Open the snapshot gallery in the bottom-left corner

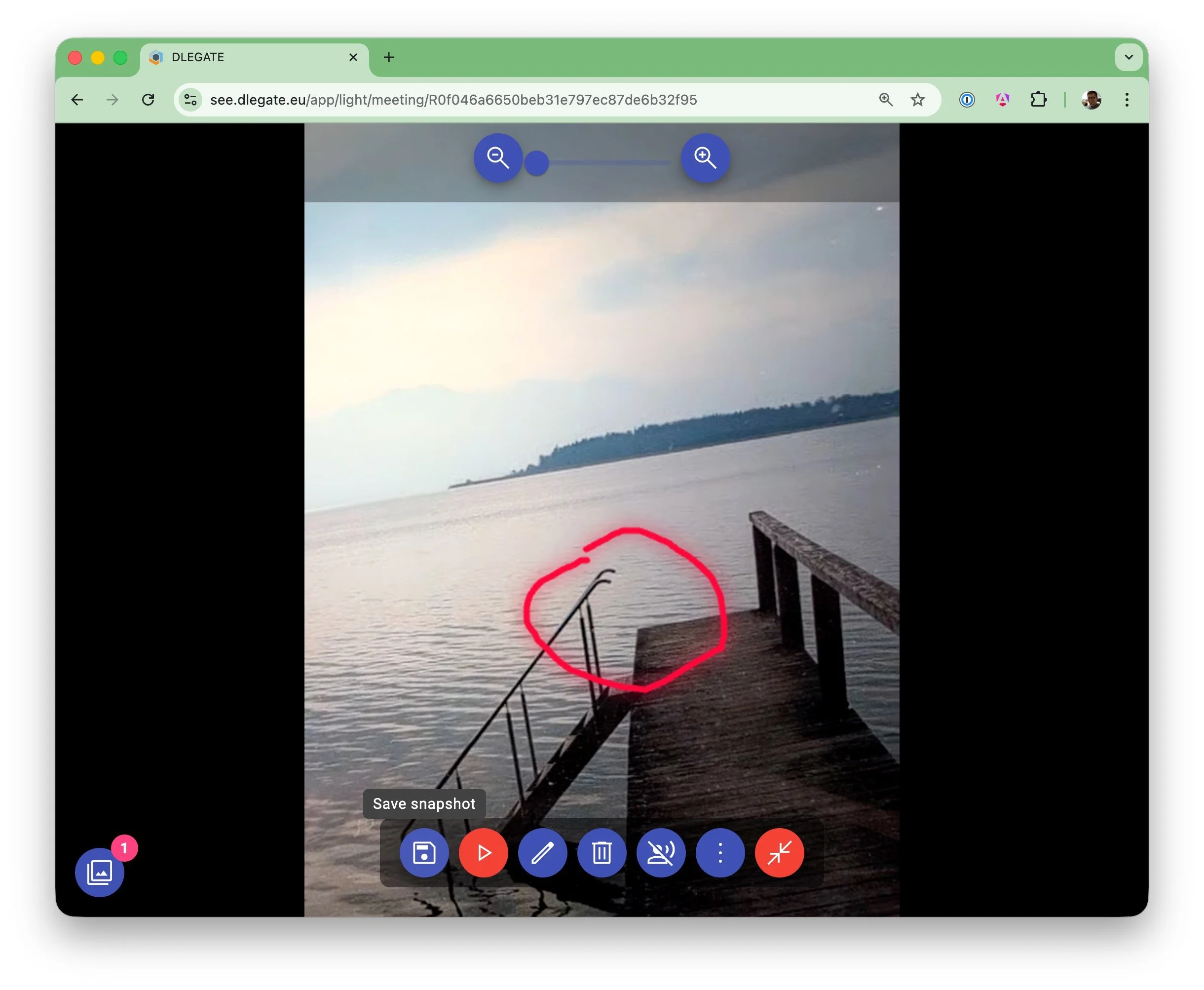pyautogui.click(x=99, y=872)
